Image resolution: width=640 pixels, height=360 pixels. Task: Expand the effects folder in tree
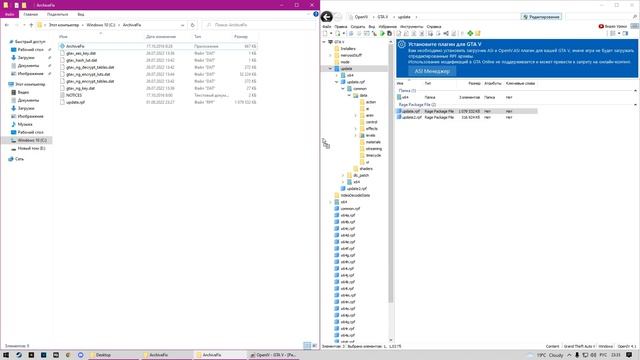coord(356,129)
